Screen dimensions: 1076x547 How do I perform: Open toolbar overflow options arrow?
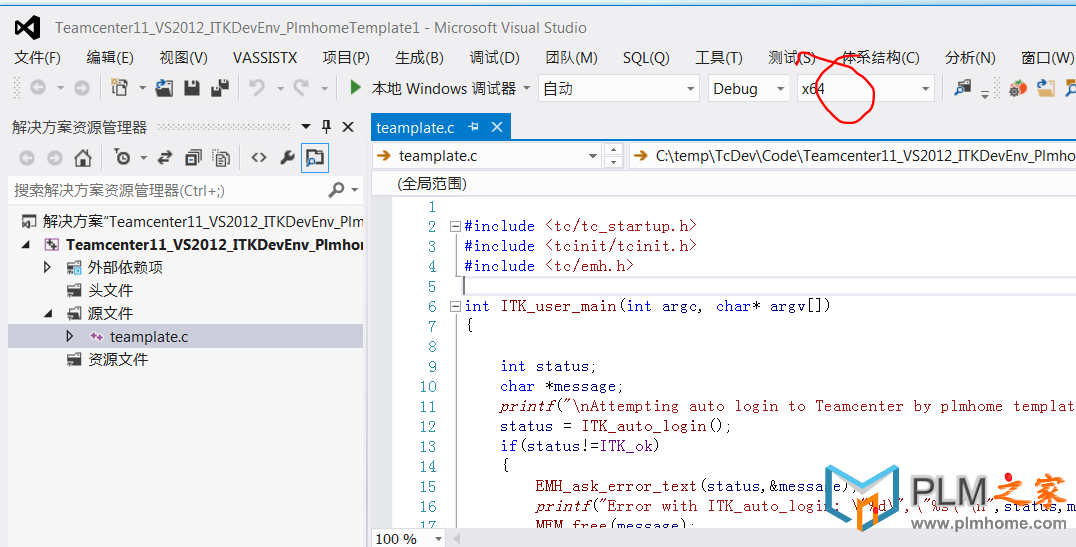[985, 94]
